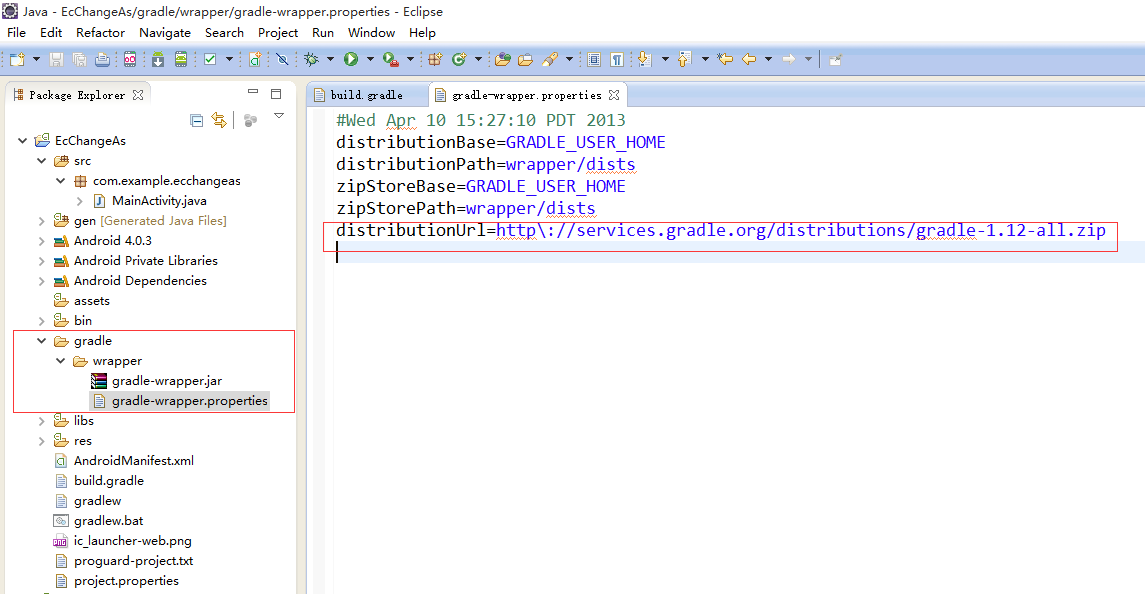Click the services.gradle.org distribution URL

801,230
